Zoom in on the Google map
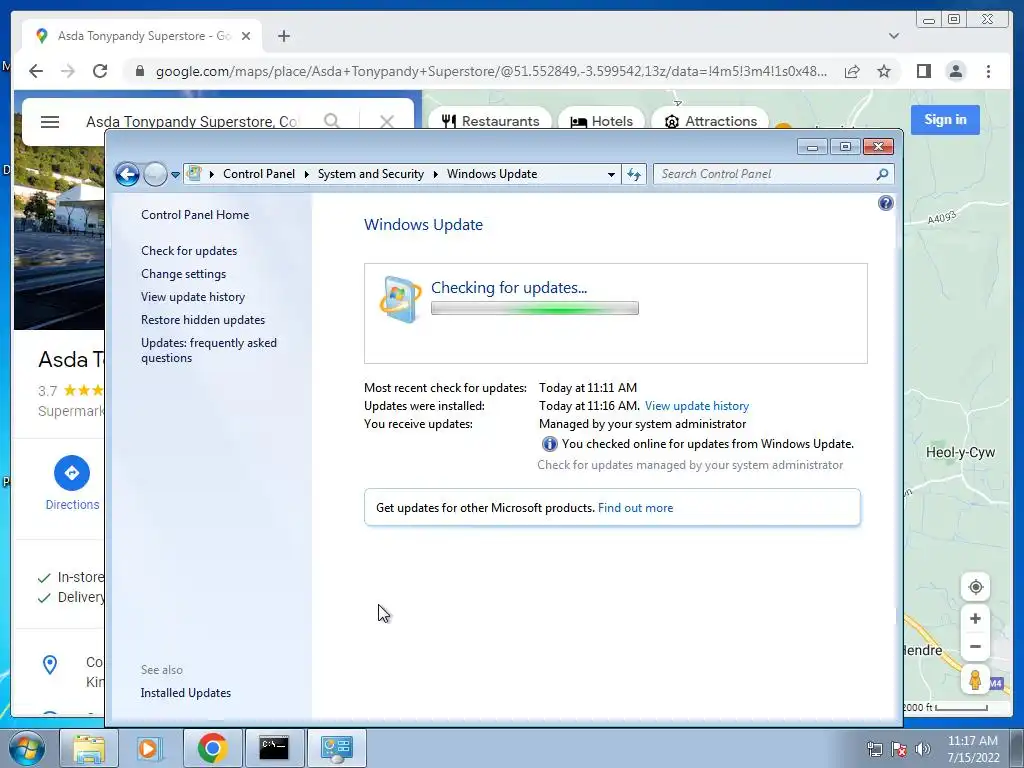 [x=975, y=618]
